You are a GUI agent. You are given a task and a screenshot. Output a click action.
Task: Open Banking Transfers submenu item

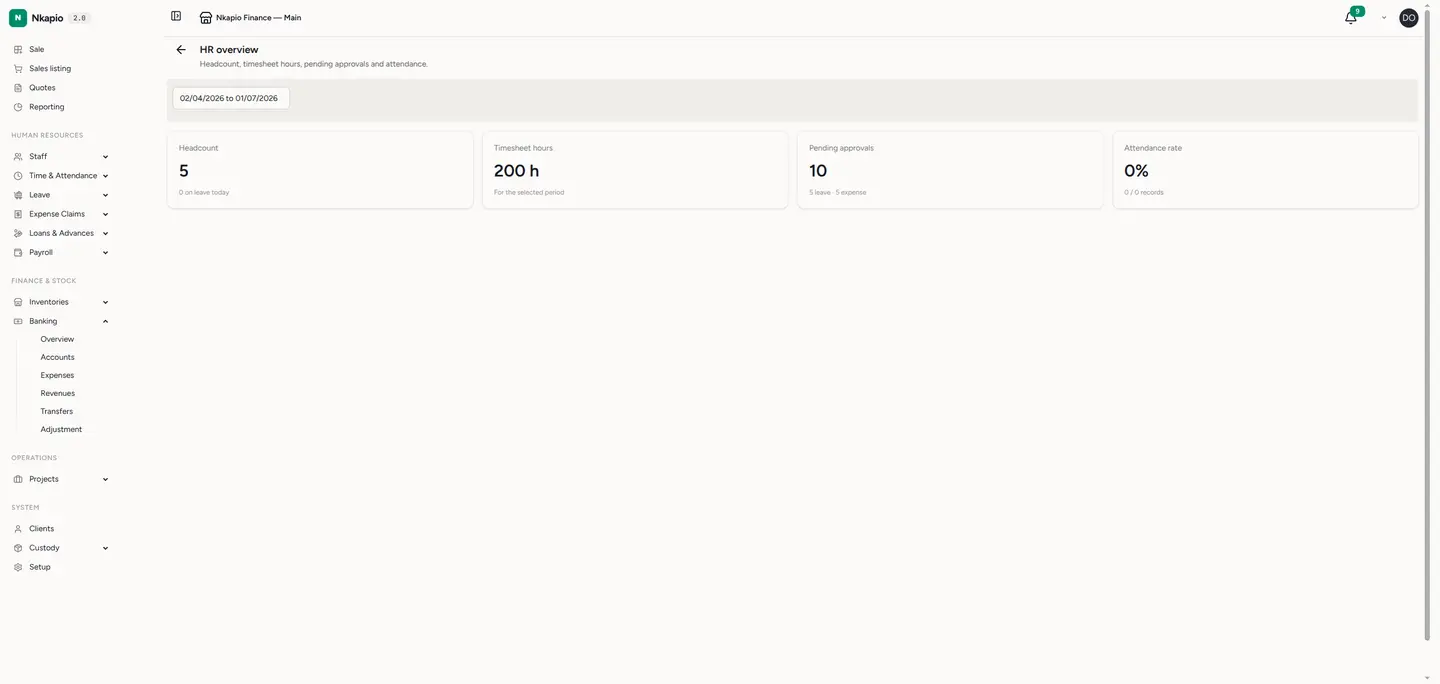(x=56, y=411)
